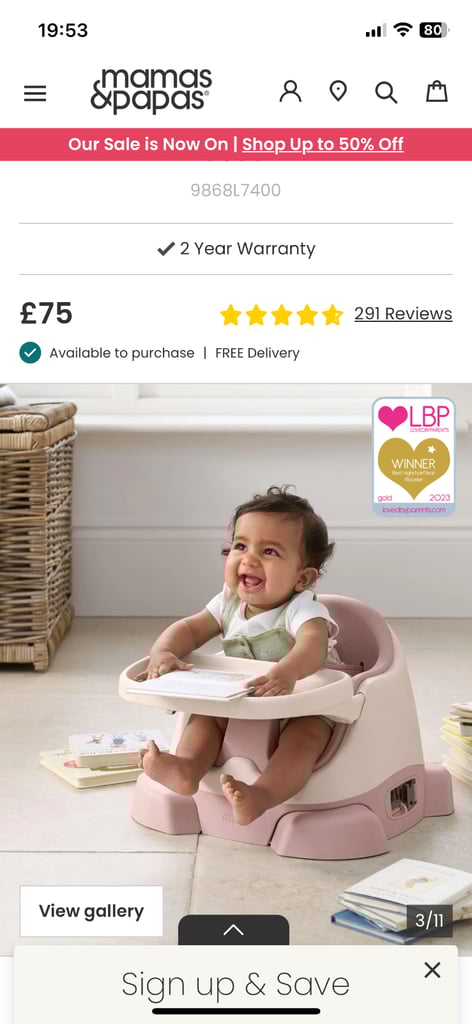Open the shopping bag icon
This screenshot has width=472, height=1024.
437,91
